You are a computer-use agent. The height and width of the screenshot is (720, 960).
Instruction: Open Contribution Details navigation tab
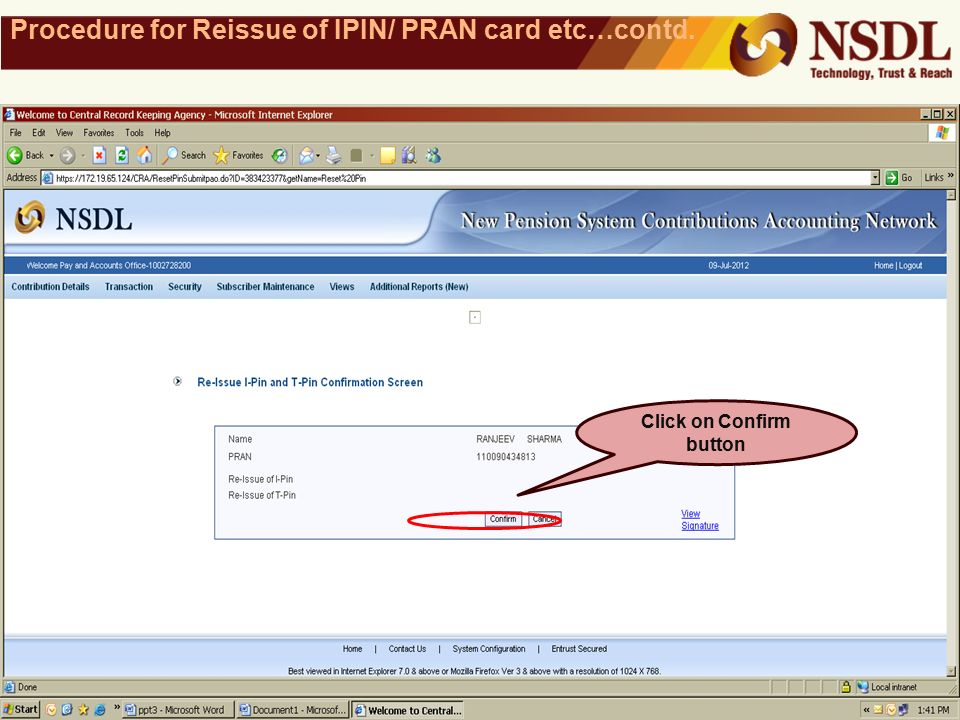(x=50, y=287)
